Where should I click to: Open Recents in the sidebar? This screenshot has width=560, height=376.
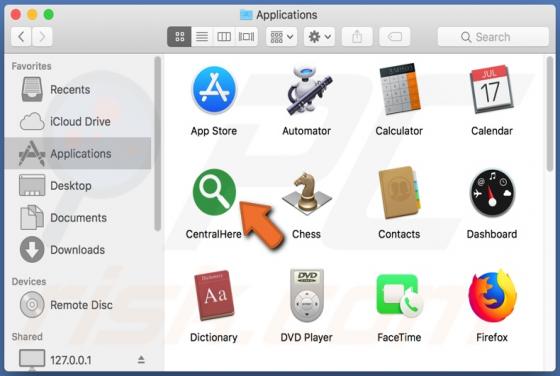[78, 89]
